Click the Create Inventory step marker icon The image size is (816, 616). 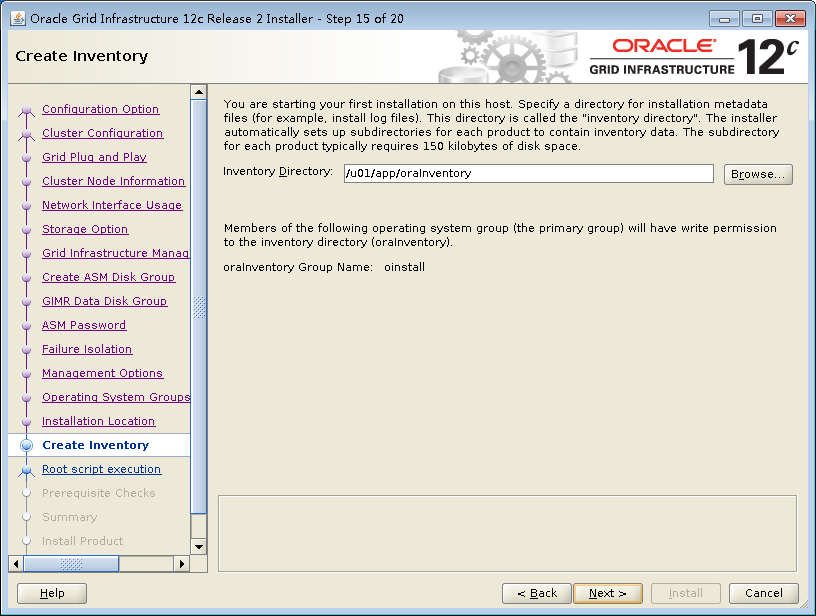(x=26, y=445)
